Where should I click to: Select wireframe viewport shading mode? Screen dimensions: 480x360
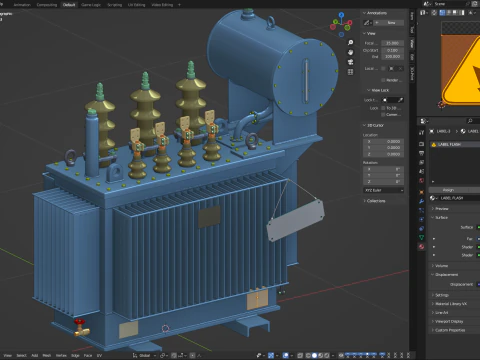(x=308, y=355)
